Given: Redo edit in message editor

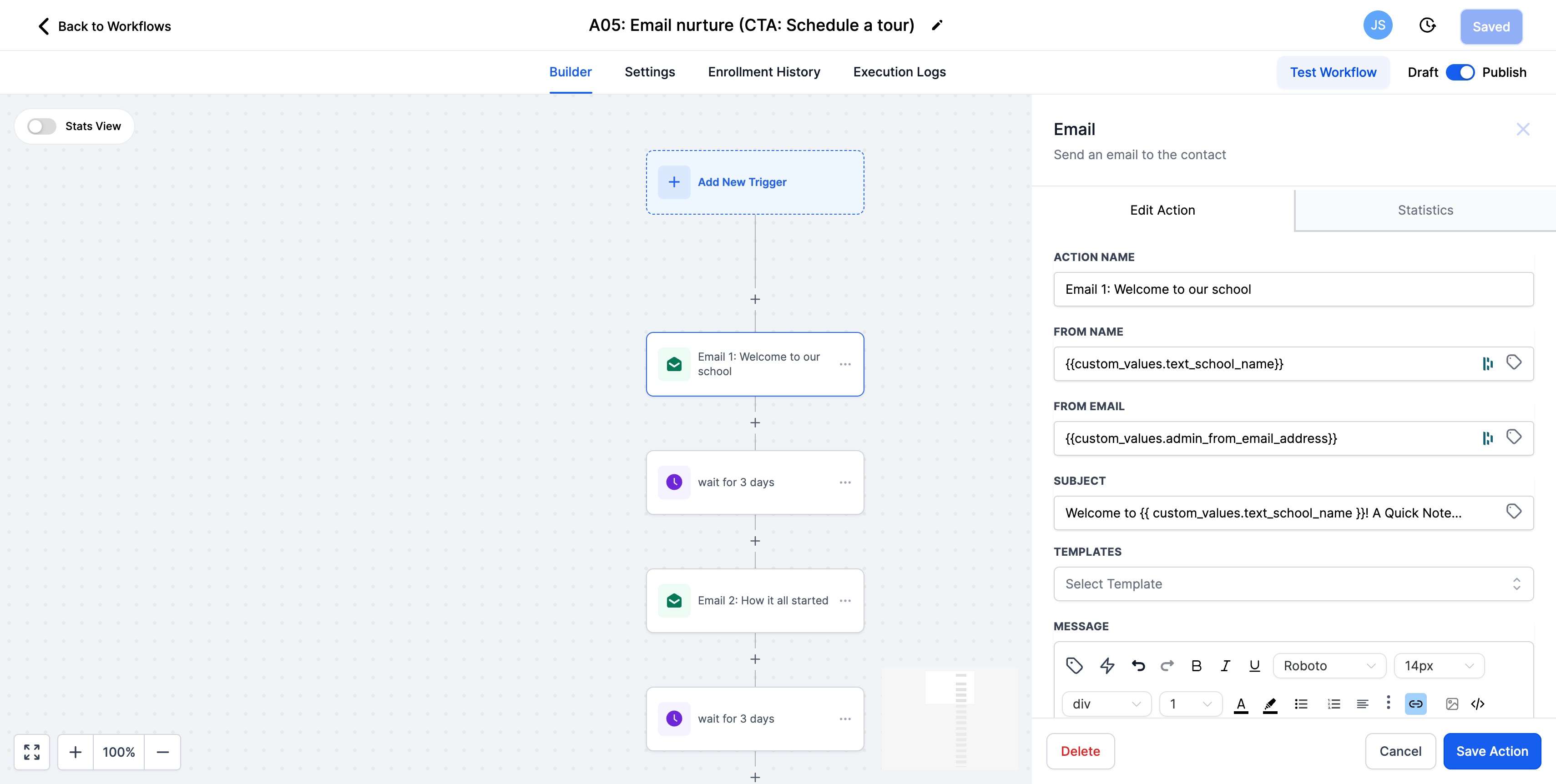Looking at the screenshot, I should point(1167,666).
